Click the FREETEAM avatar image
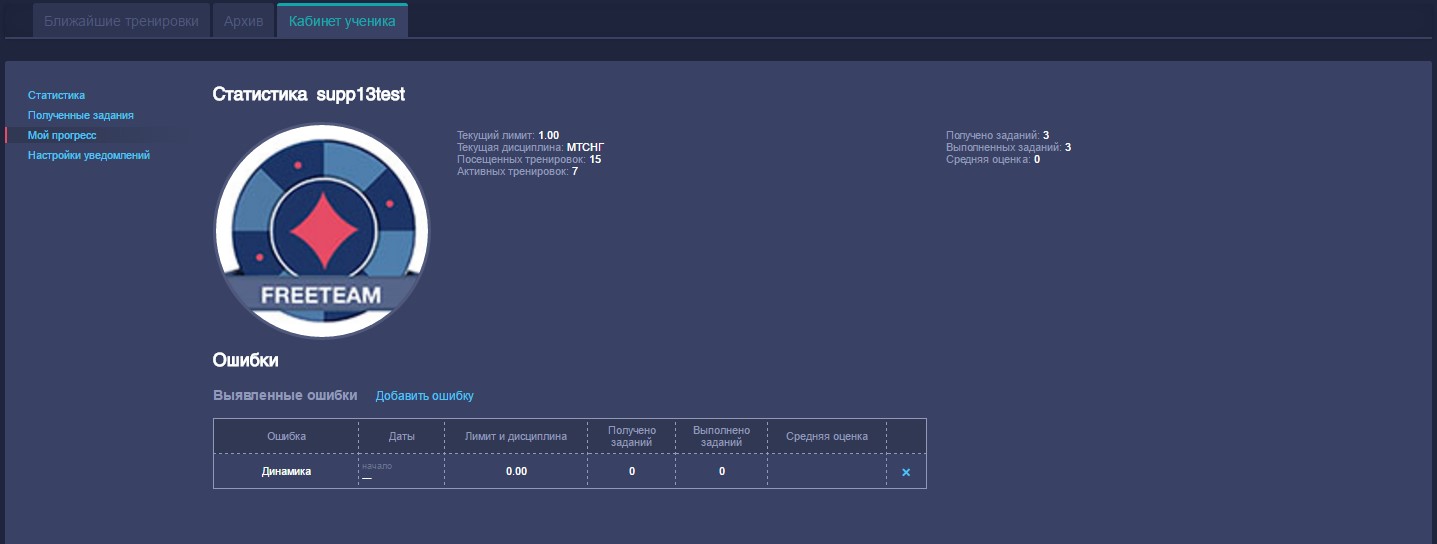This screenshot has width=1437, height=544. (322, 231)
